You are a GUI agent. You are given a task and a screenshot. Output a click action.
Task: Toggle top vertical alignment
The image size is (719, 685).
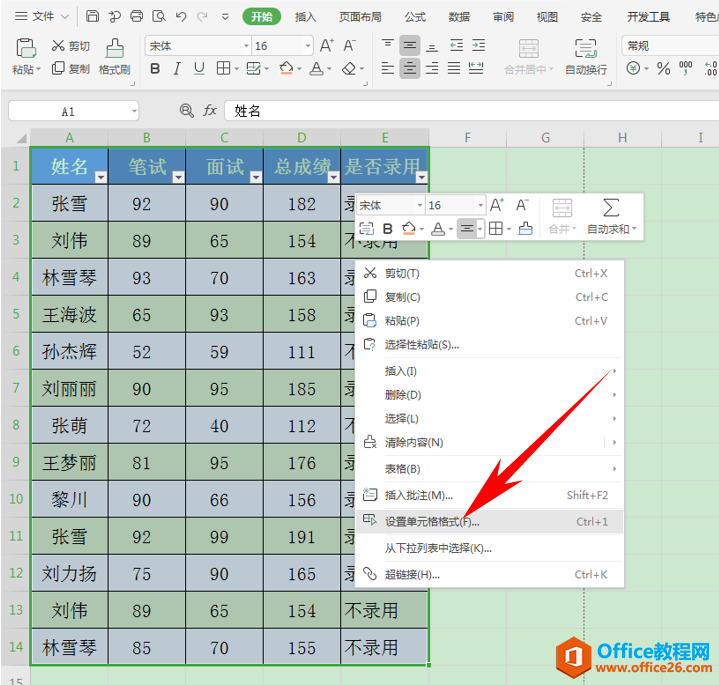(x=388, y=45)
